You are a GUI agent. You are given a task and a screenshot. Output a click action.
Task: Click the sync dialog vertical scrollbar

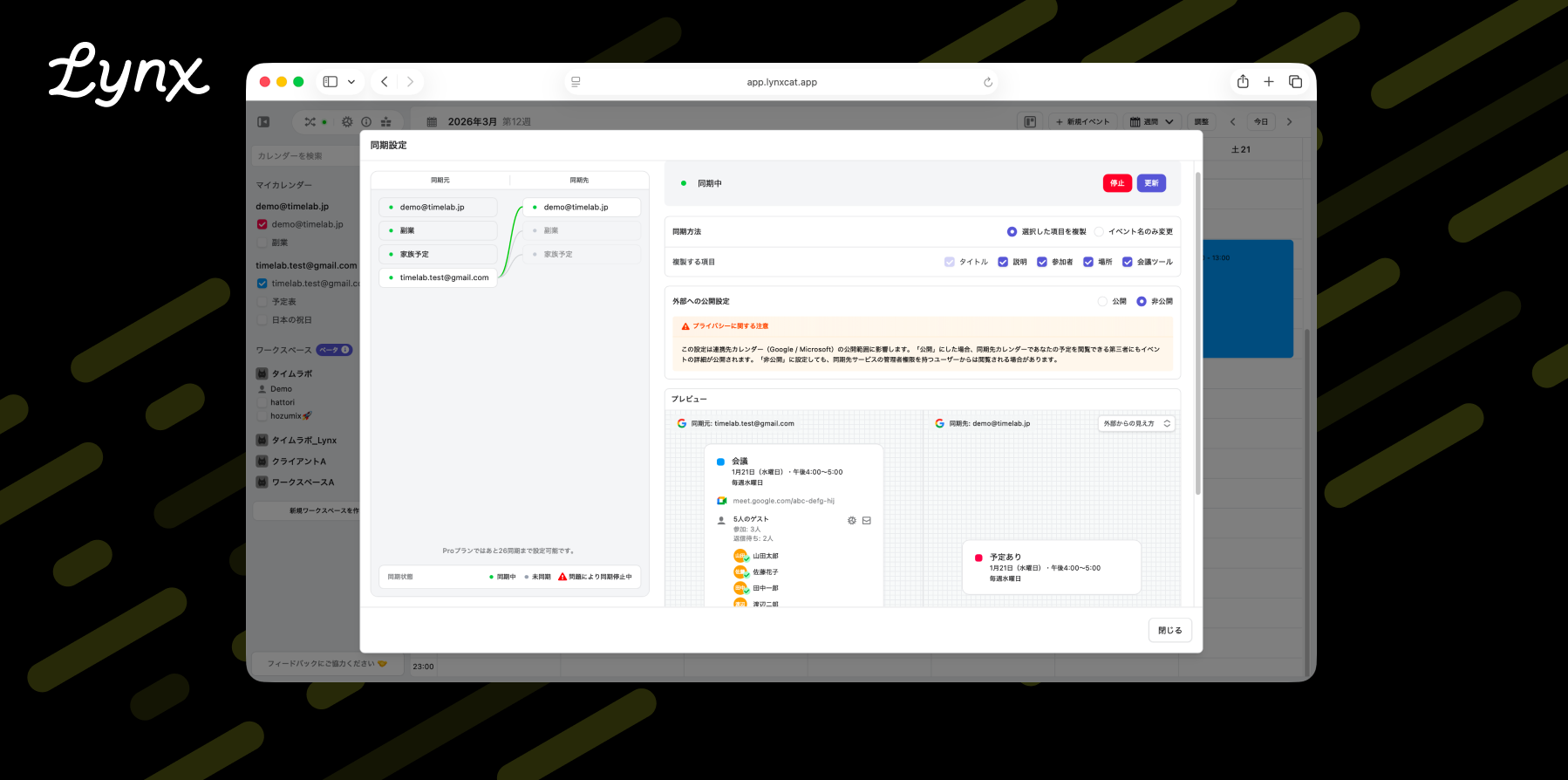[1197, 333]
